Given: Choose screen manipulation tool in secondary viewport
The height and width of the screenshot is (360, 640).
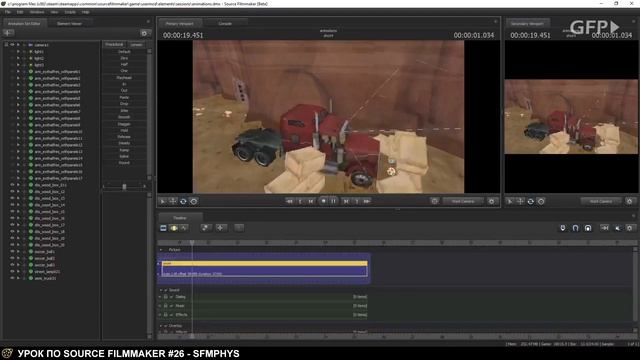Looking at the screenshot, I should click(541, 201).
